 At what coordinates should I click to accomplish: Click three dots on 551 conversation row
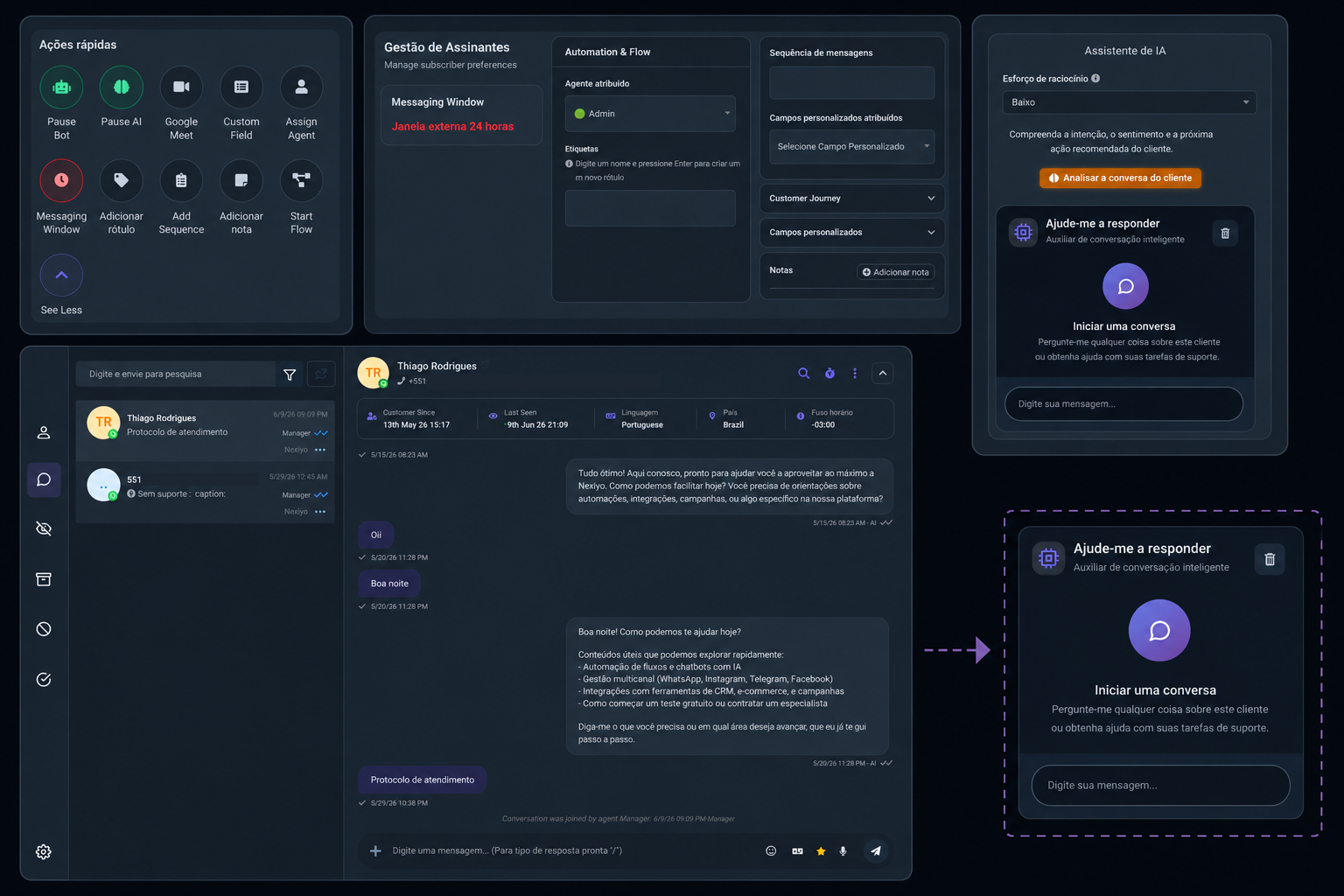[320, 512]
